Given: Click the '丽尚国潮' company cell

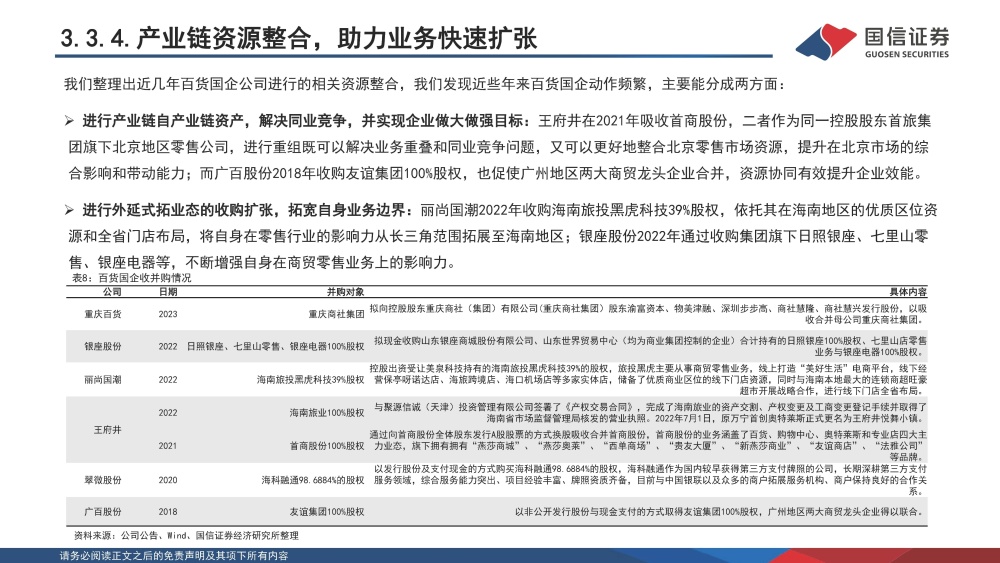Looking at the screenshot, I should coord(103,379).
